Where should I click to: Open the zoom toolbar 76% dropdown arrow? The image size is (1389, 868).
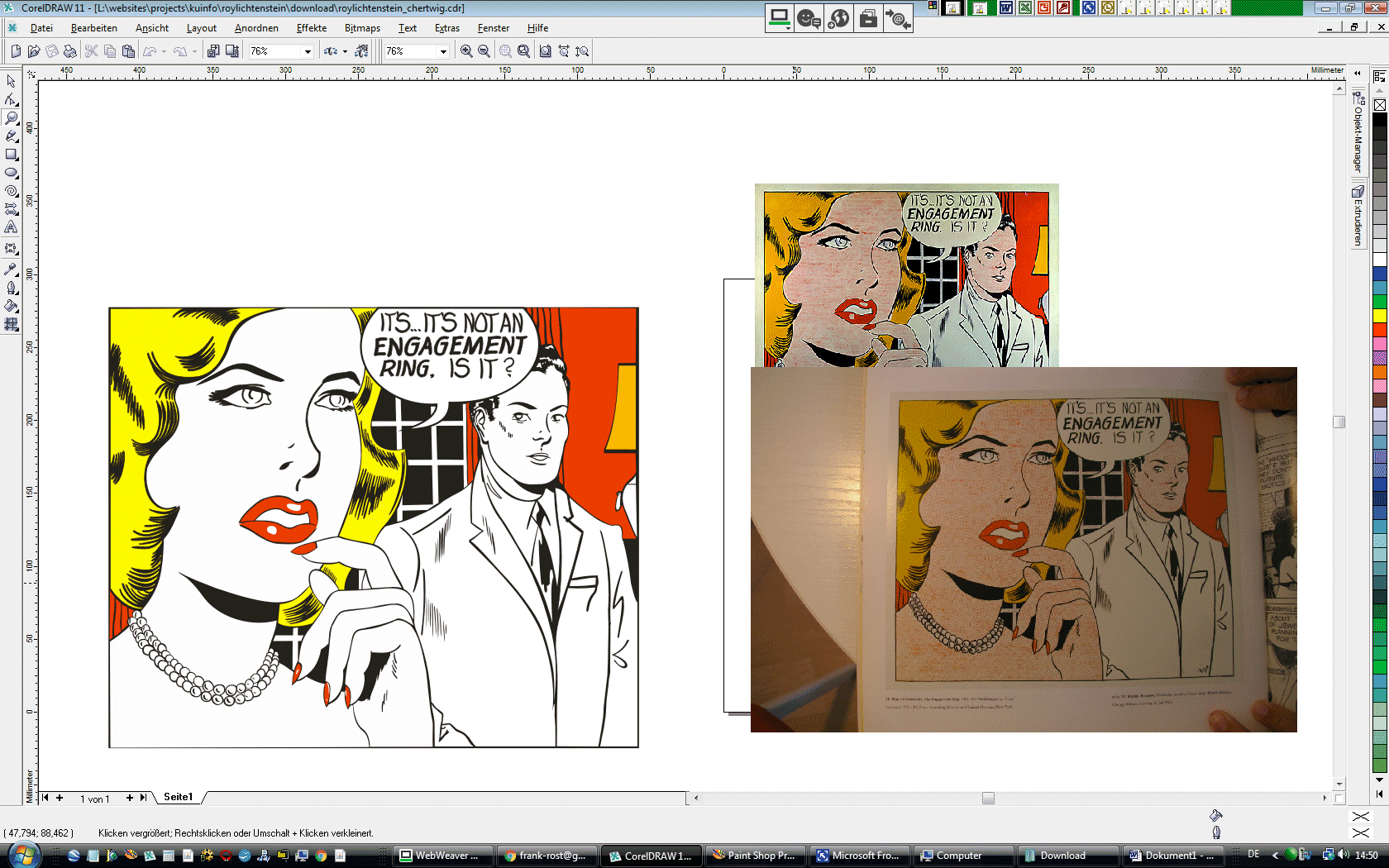click(443, 51)
